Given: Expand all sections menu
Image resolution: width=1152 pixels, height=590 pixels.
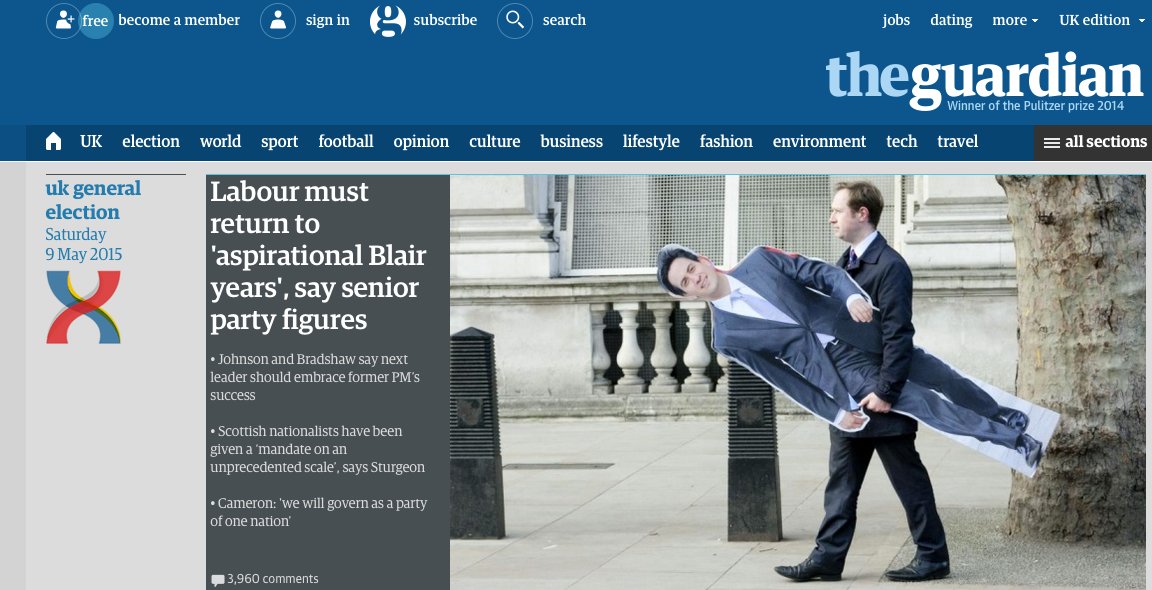Looking at the screenshot, I should pyautogui.click(x=1093, y=143).
